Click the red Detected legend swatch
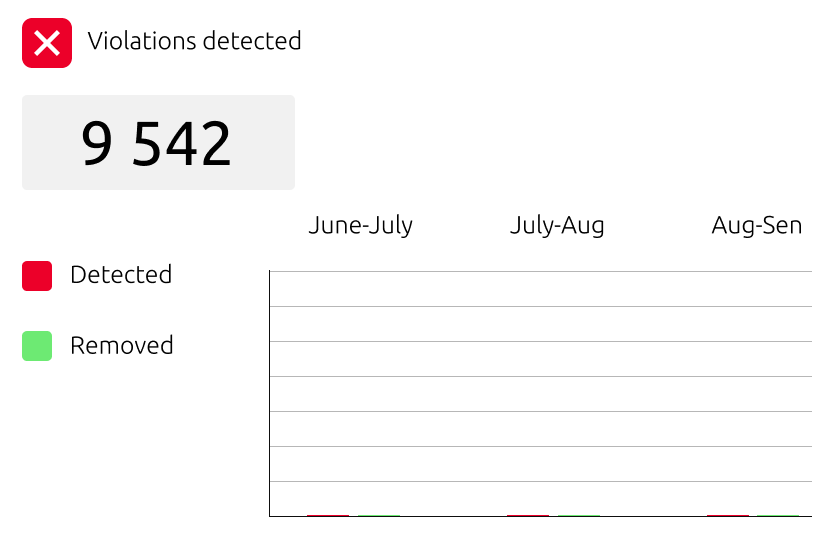The image size is (829, 547). [x=37, y=276]
